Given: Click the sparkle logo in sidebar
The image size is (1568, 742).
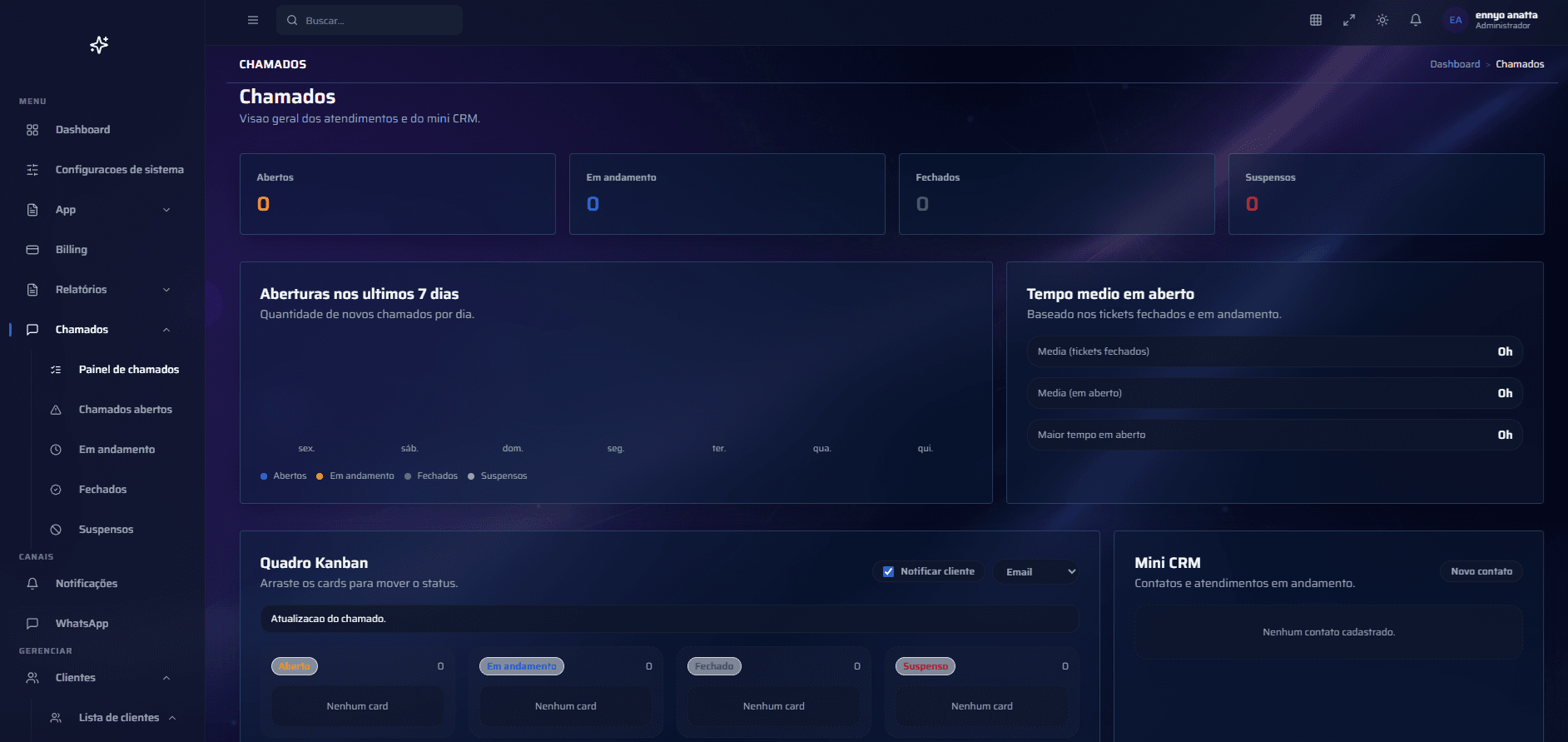Looking at the screenshot, I should [x=99, y=45].
